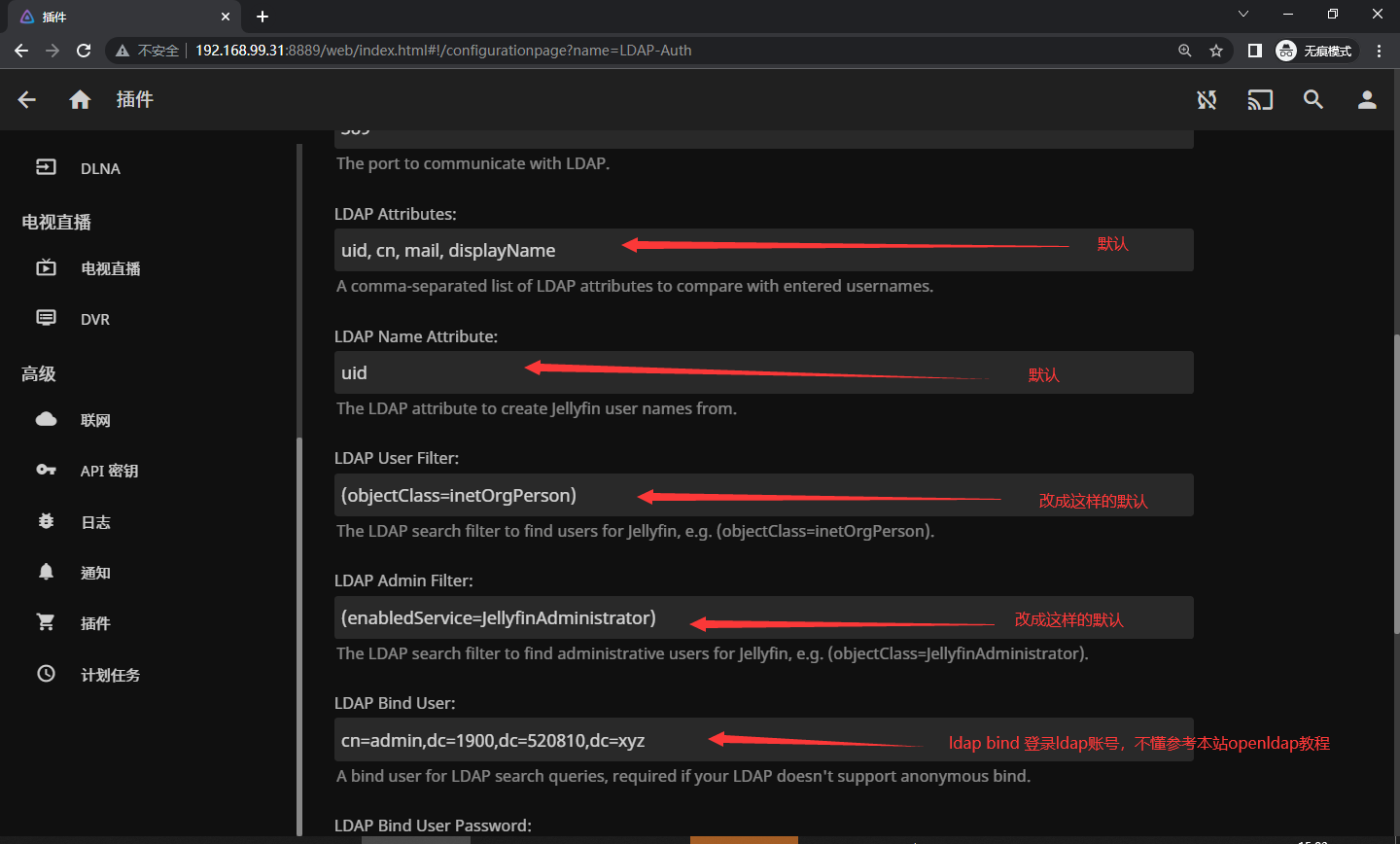Open the user profile icon
This screenshot has width=1400, height=844.
click(1367, 99)
